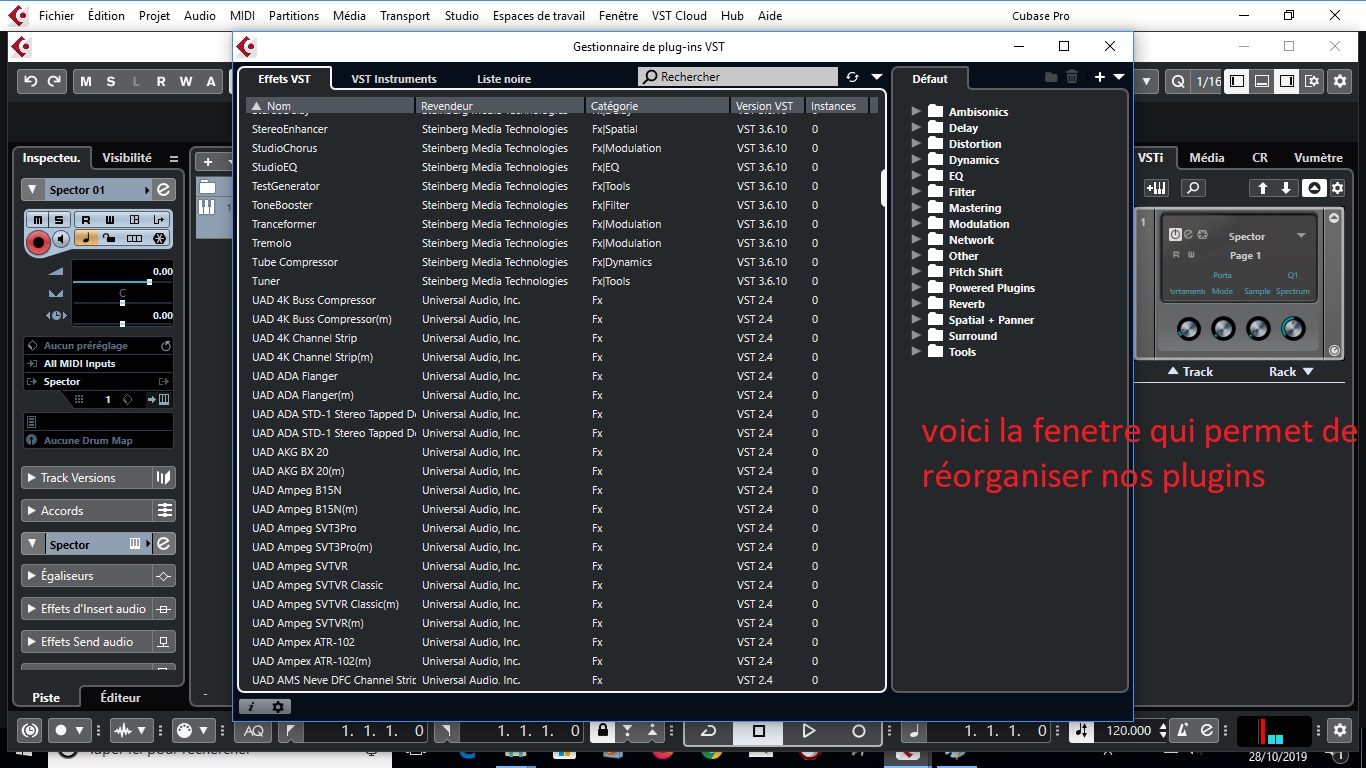Click the find instrument magnifier icon in VSTi
Screen dimensions: 1366x768
[1192, 188]
